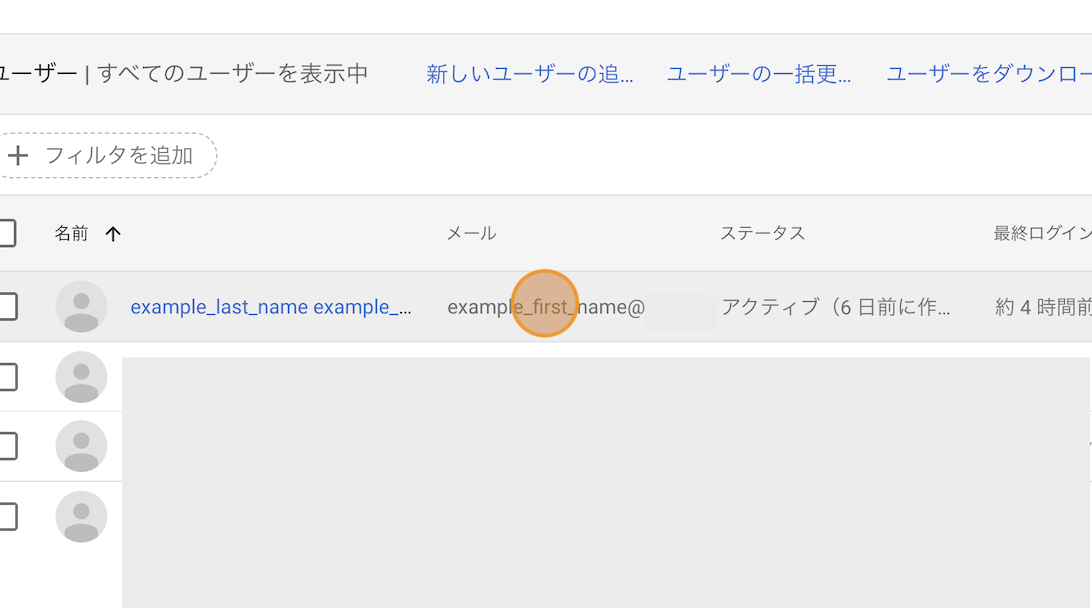Image resolution: width=1092 pixels, height=608 pixels.
Task: Click the 最終ログイン column header
Action: click(x=1043, y=233)
